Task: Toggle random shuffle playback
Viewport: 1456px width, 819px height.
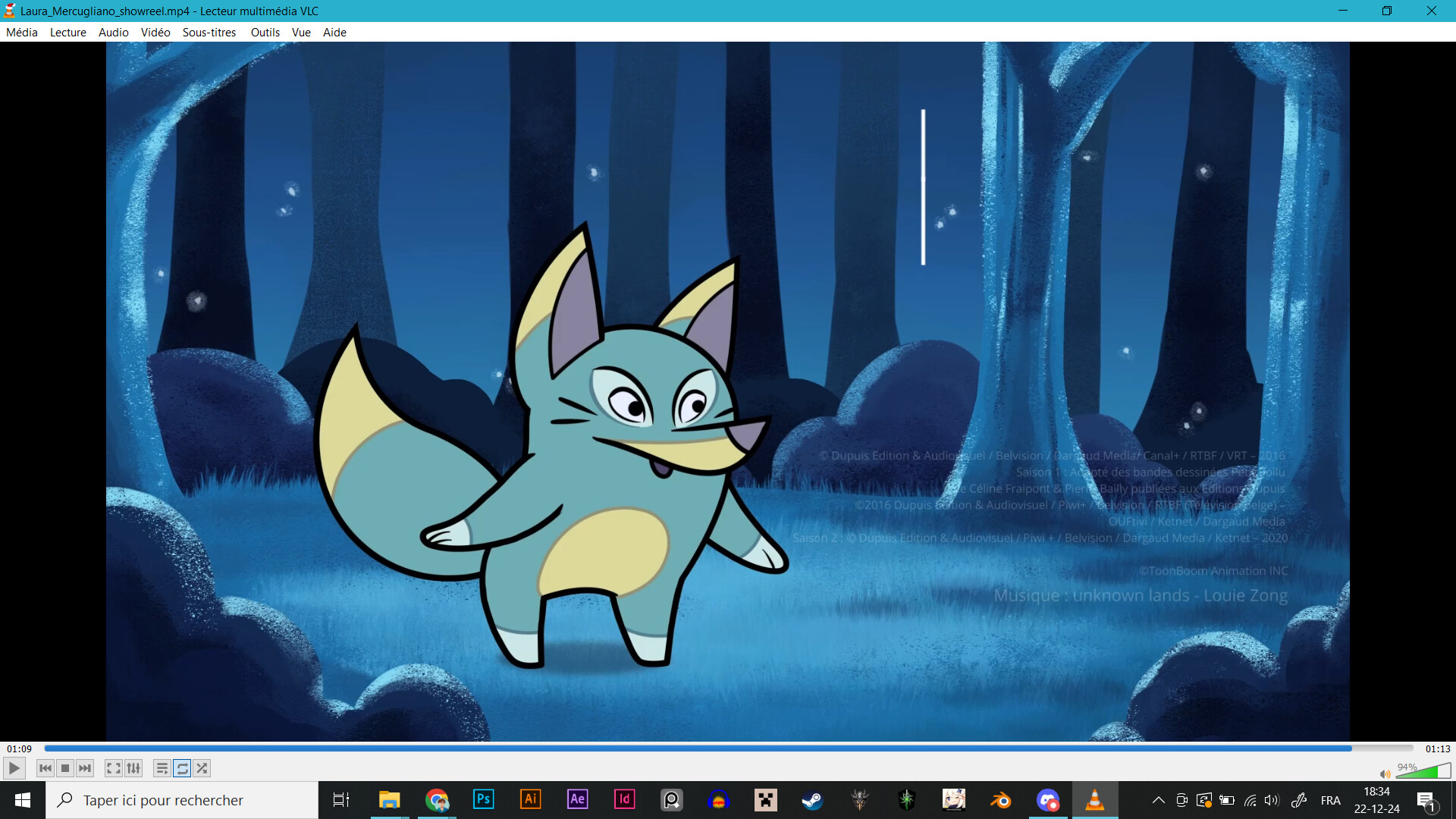Action: (202, 768)
